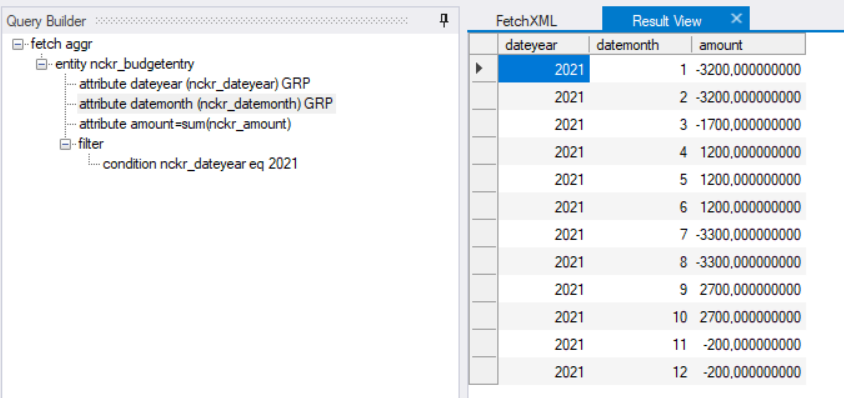The height and width of the screenshot is (398, 844).
Task: Click amount cell in month 9 row
Action: tap(749, 289)
